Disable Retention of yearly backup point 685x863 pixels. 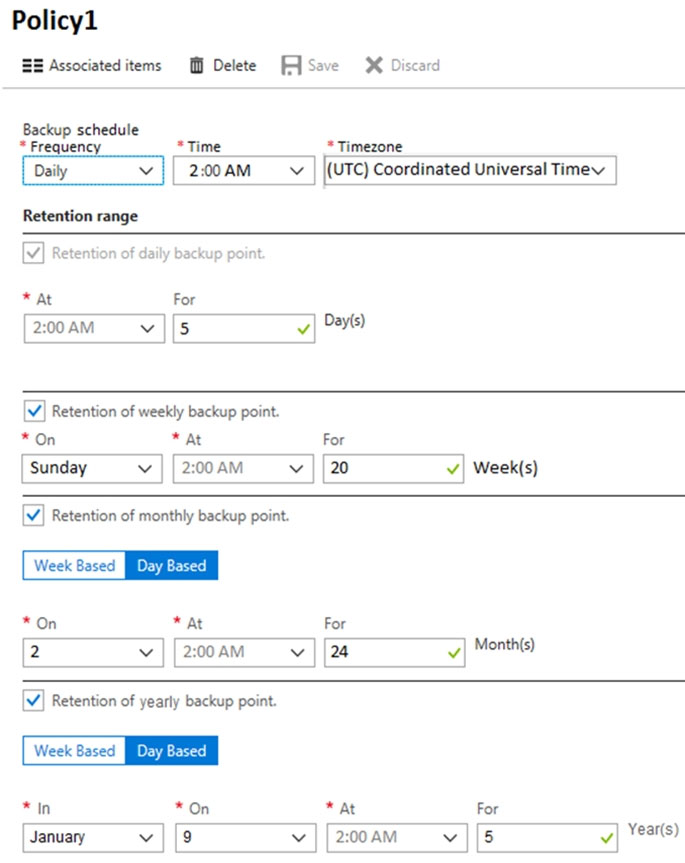click(x=33, y=701)
